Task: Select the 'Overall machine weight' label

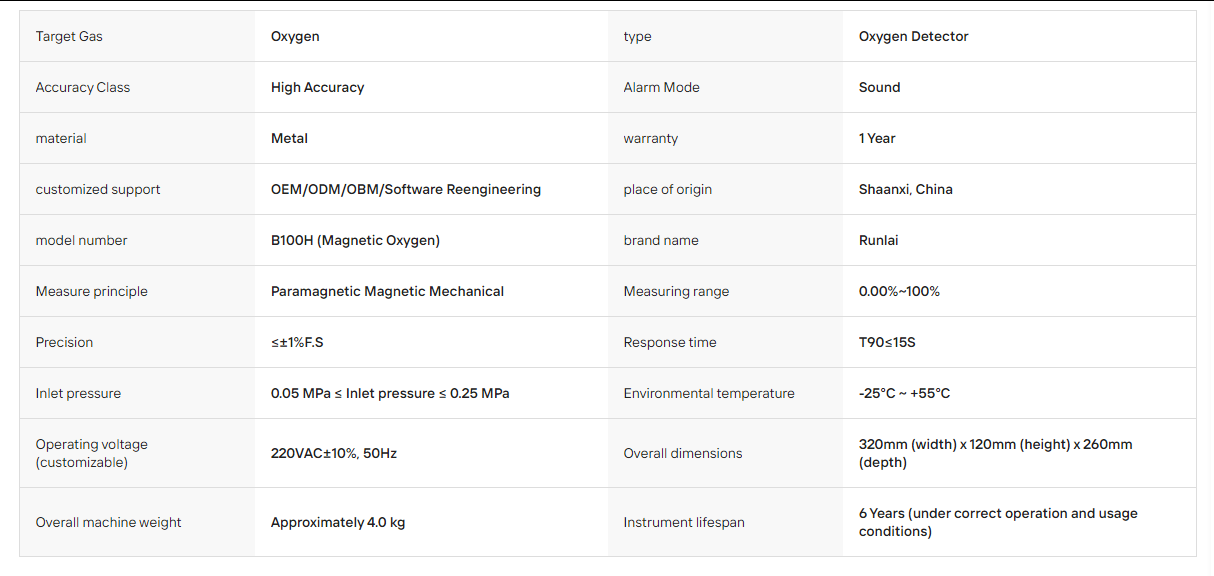Action: [x=109, y=523]
